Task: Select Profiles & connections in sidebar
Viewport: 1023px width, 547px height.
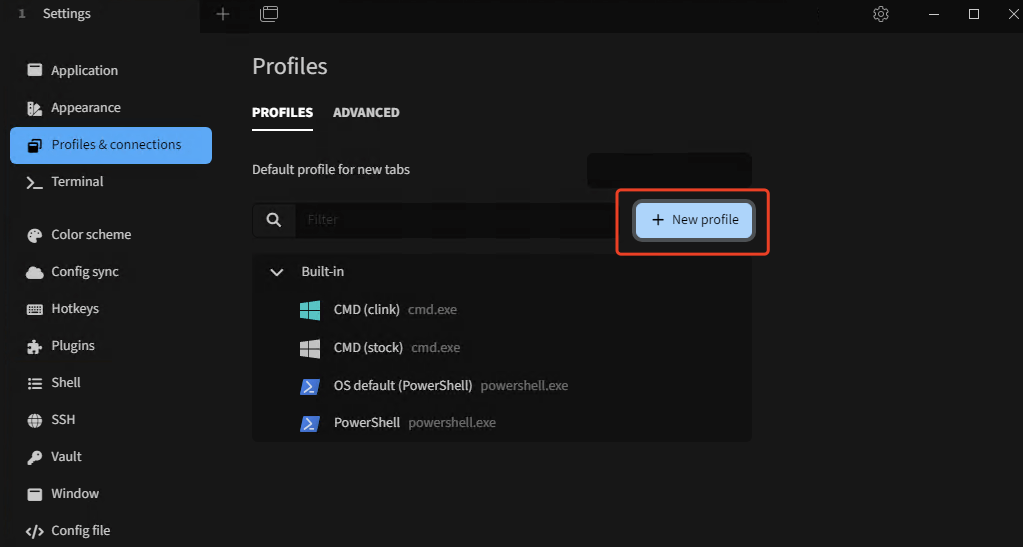Action: [111, 145]
